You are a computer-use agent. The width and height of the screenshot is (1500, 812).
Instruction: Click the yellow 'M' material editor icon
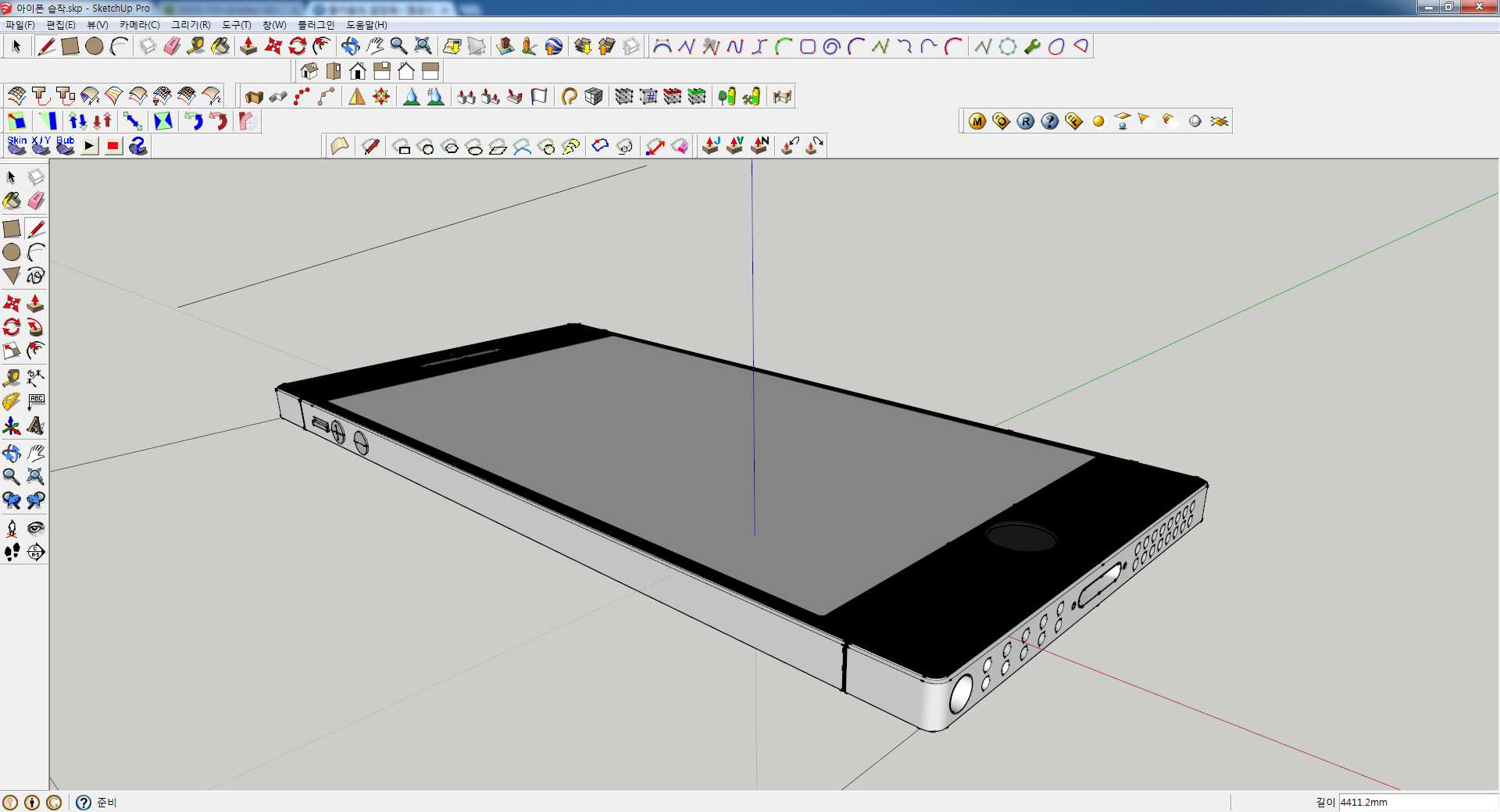point(977,121)
